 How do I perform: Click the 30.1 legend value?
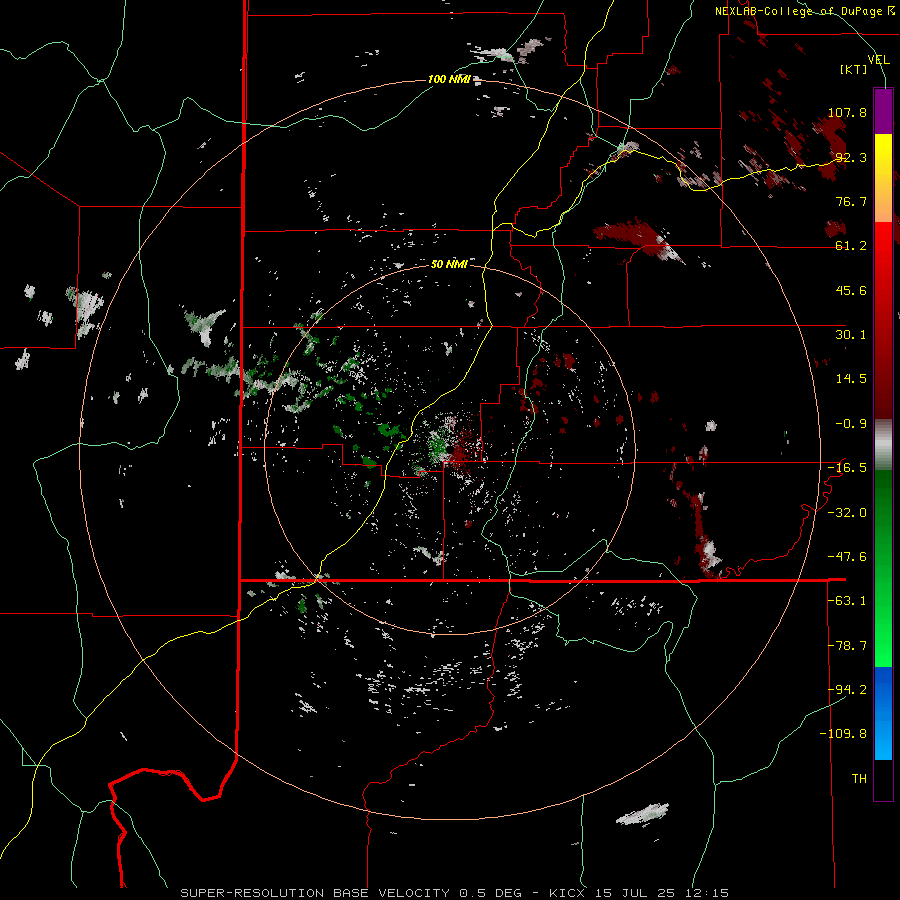[851, 335]
